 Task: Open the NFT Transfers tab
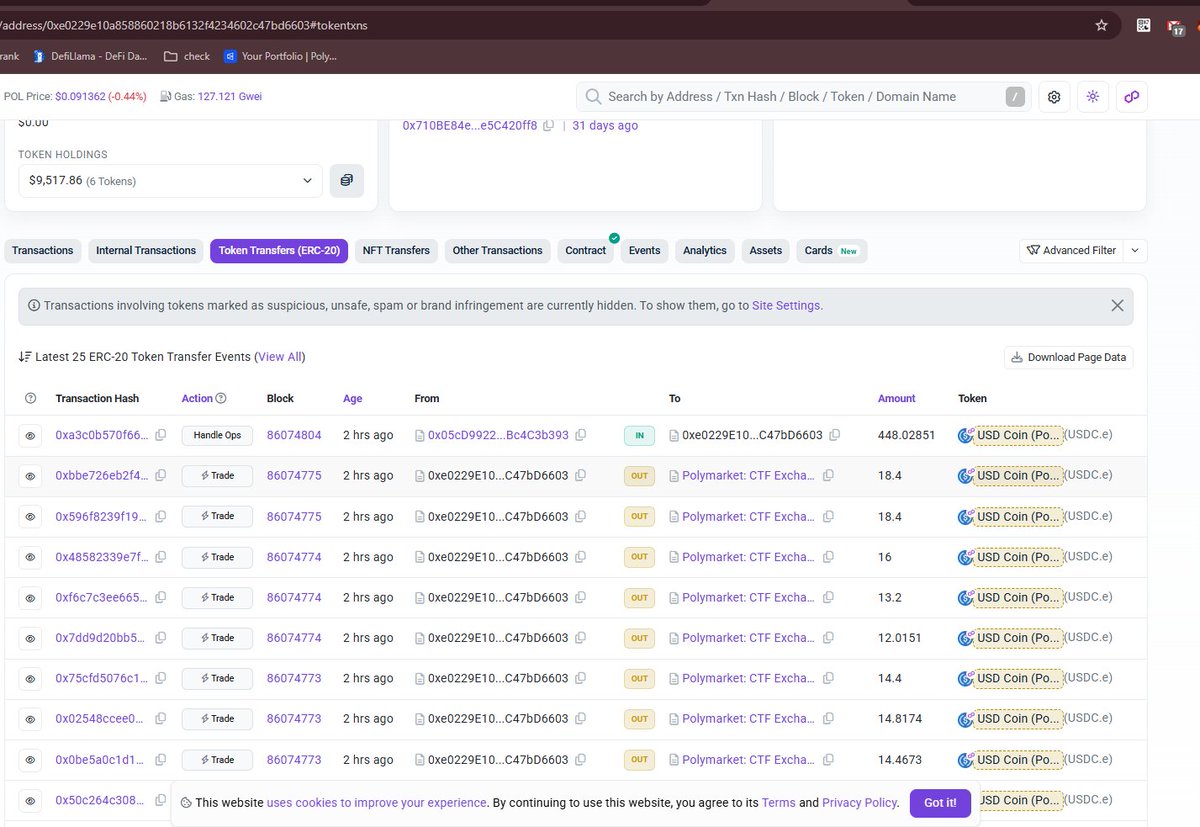pos(396,251)
